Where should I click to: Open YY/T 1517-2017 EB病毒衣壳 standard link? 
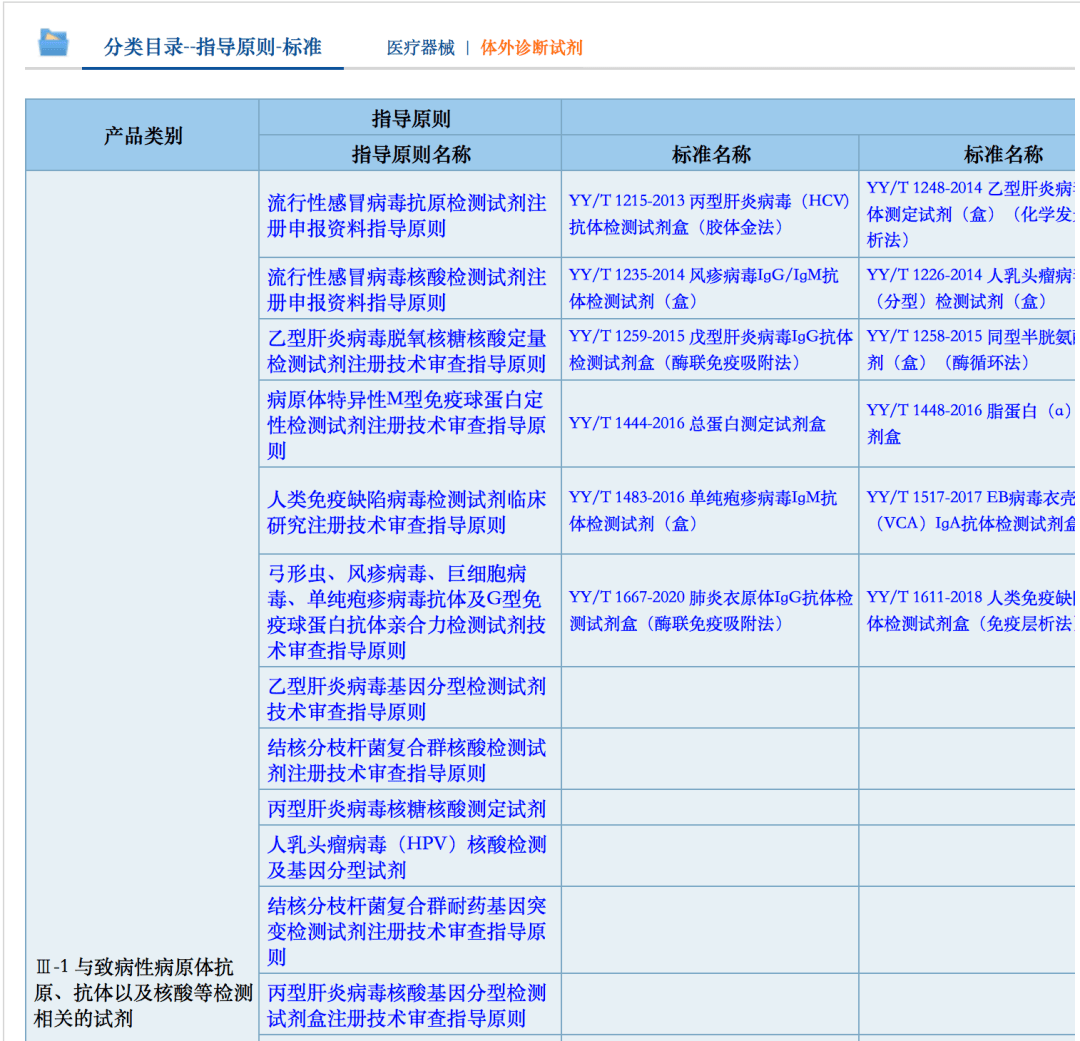pos(970,511)
